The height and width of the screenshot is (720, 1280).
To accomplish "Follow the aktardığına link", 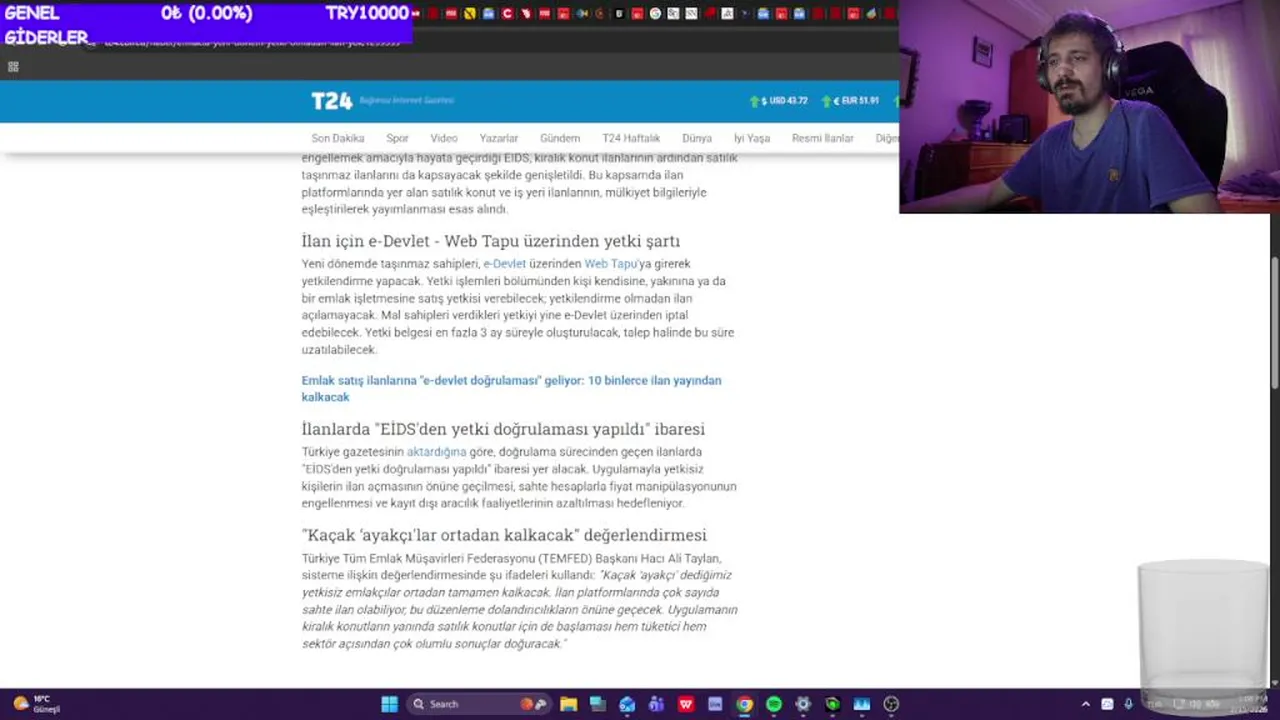I will [436, 452].
